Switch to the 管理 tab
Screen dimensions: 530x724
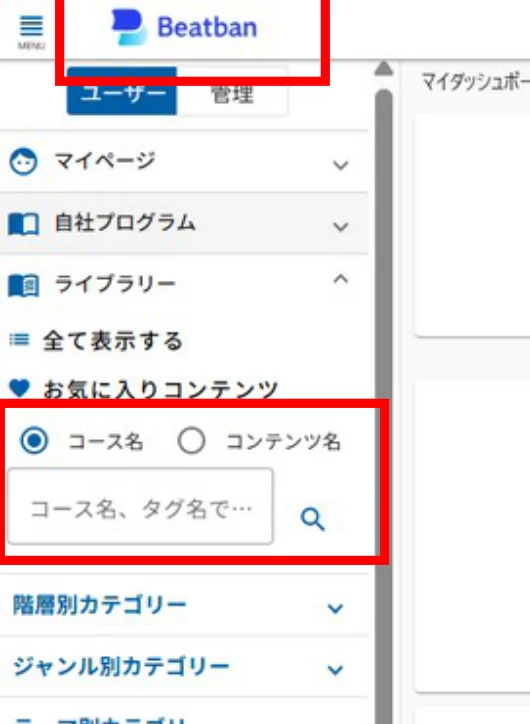(232, 92)
